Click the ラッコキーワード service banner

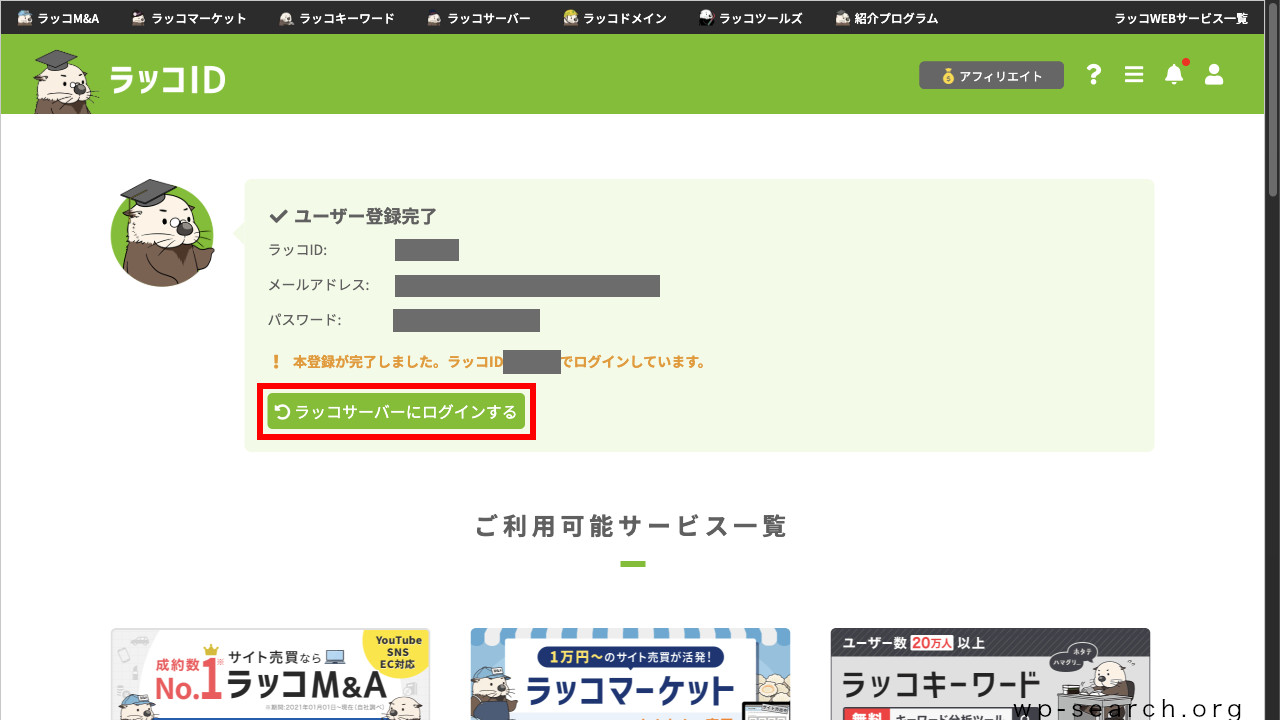click(x=990, y=674)
